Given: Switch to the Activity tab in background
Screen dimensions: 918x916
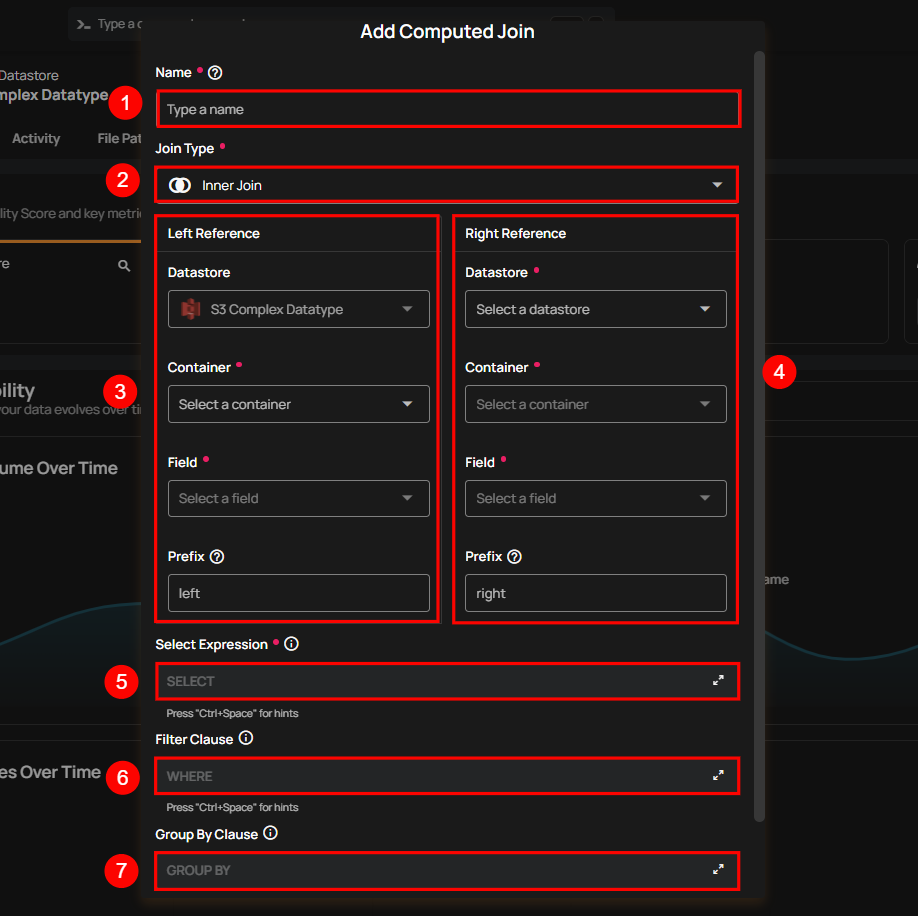Looking at the screenshot, I should tap(36, 139).
